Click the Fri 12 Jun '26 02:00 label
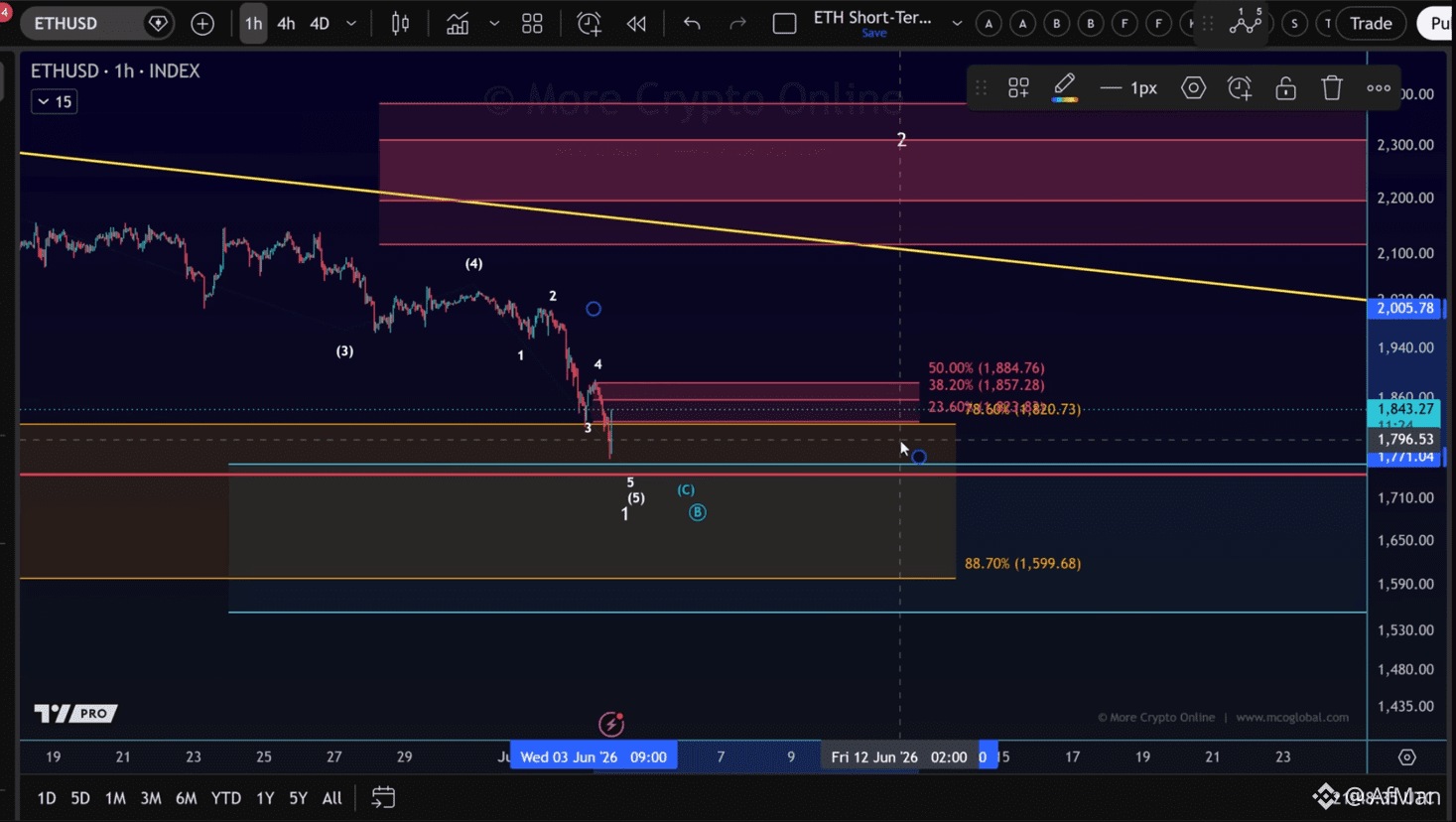1456x822 pixels. 899,756
